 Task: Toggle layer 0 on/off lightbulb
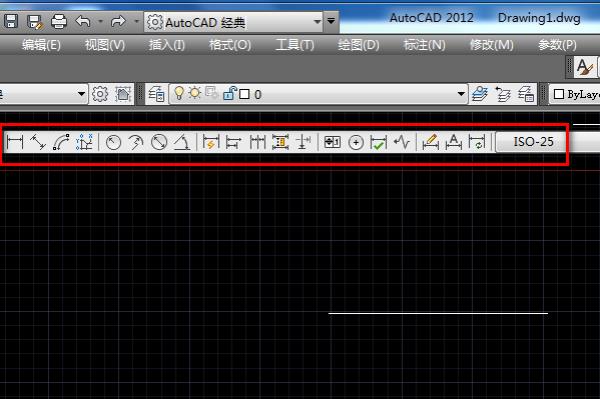coord(179,93)
